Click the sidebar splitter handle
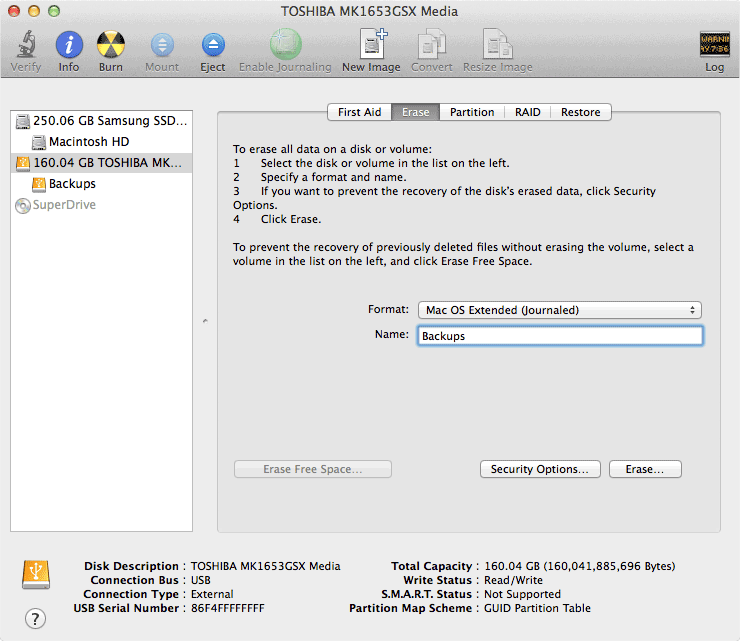The height and width of the screenshot is (641, 740). 205,321
